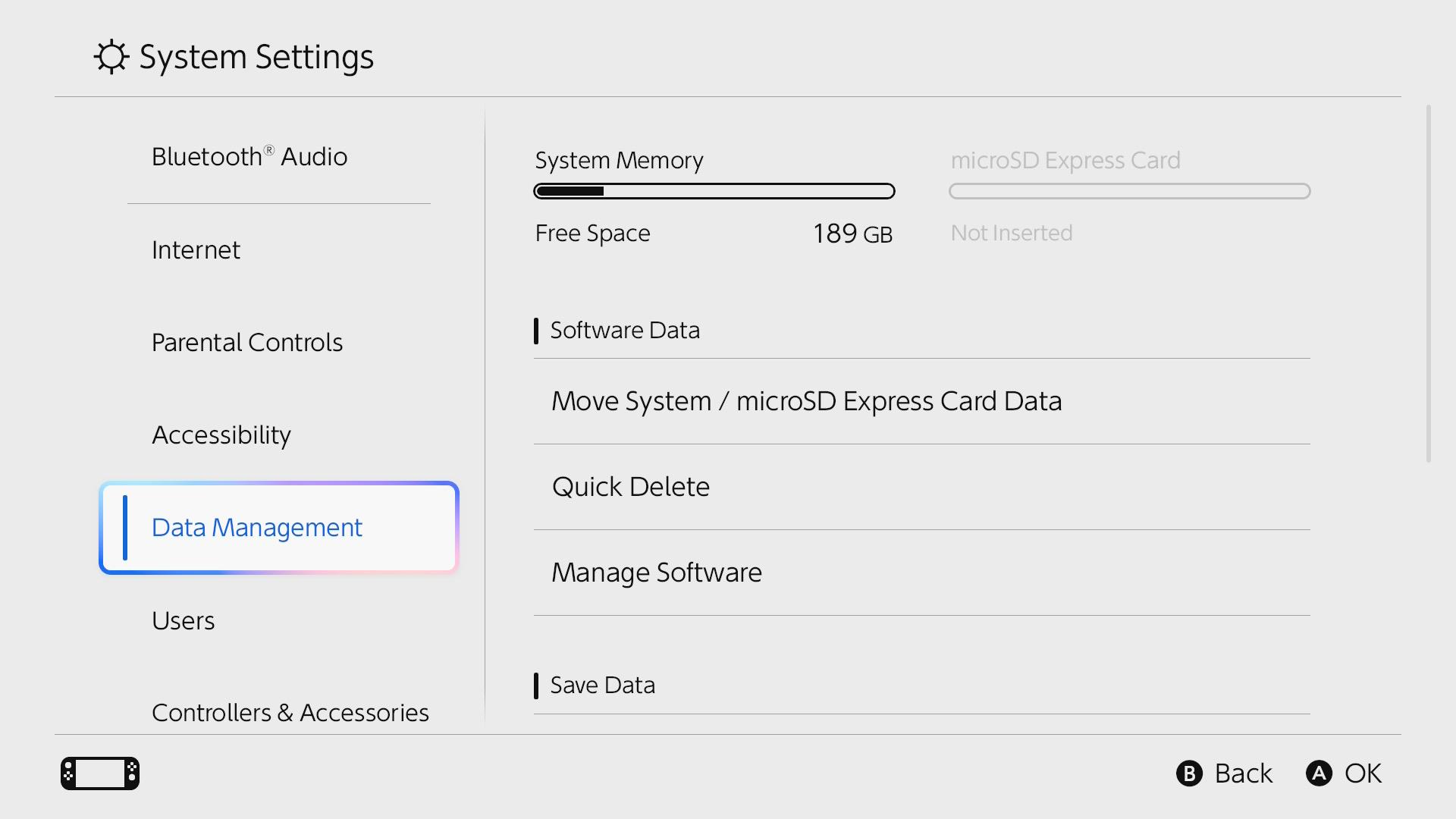The height and width of the screenshot is (819, 1456).
Task: Click the Back label
Action: (x=1244, y=773)
